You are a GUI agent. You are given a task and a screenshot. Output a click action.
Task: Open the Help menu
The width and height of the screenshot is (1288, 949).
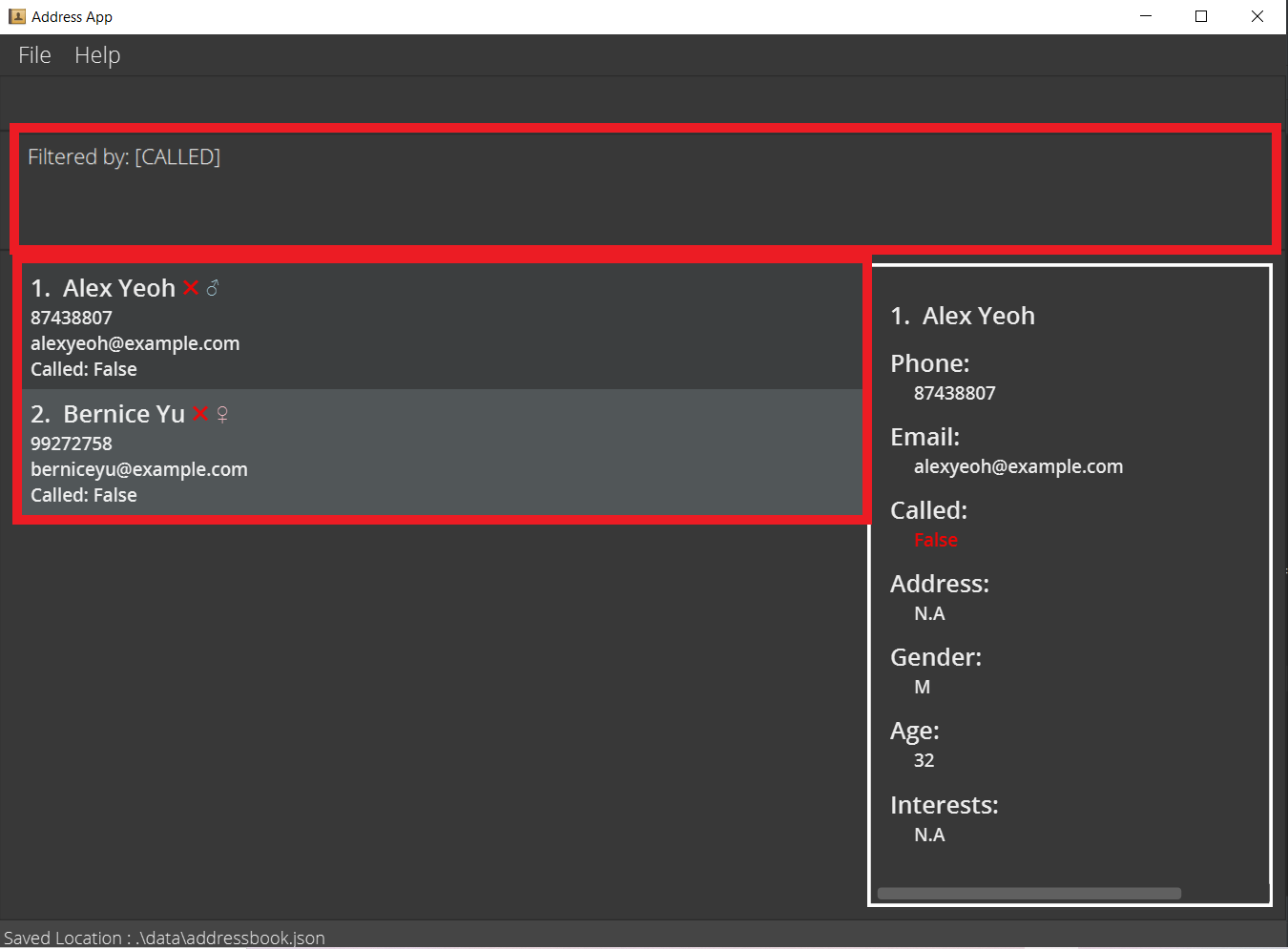(97, 55)
